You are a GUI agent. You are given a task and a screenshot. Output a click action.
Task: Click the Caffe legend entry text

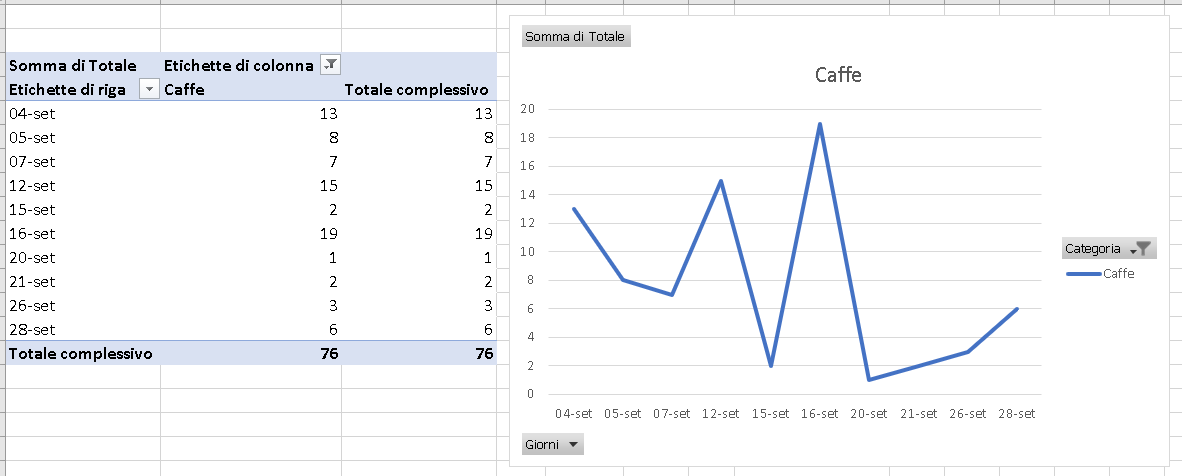pos(1118,274)
